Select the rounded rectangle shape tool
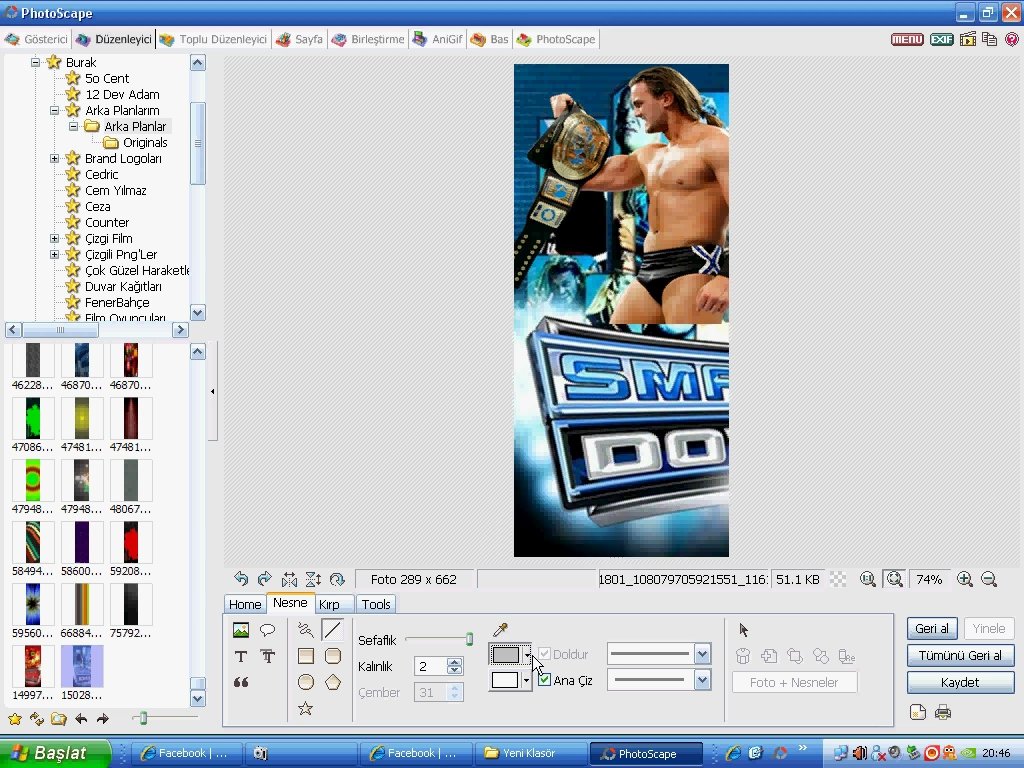Viewport: 1024px width, 768px height. point(333,656)
